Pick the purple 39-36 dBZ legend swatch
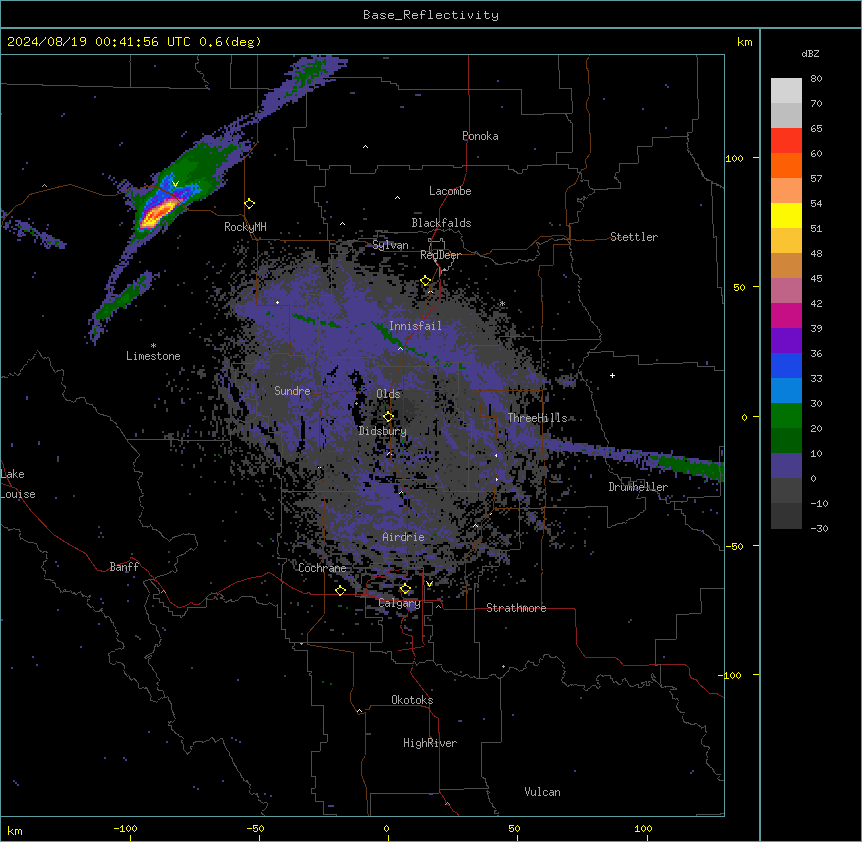862x842 pixels. [x=786, y=341]
